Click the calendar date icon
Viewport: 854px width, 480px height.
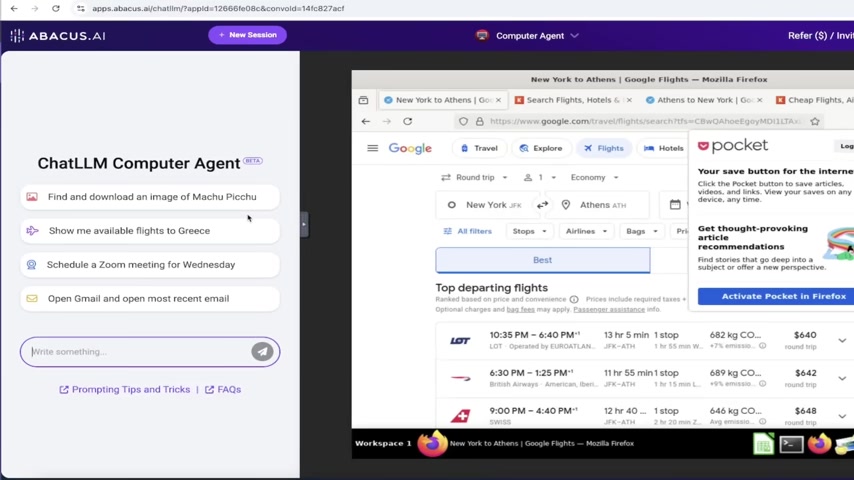pyautogui.click(x=675, y=205)
